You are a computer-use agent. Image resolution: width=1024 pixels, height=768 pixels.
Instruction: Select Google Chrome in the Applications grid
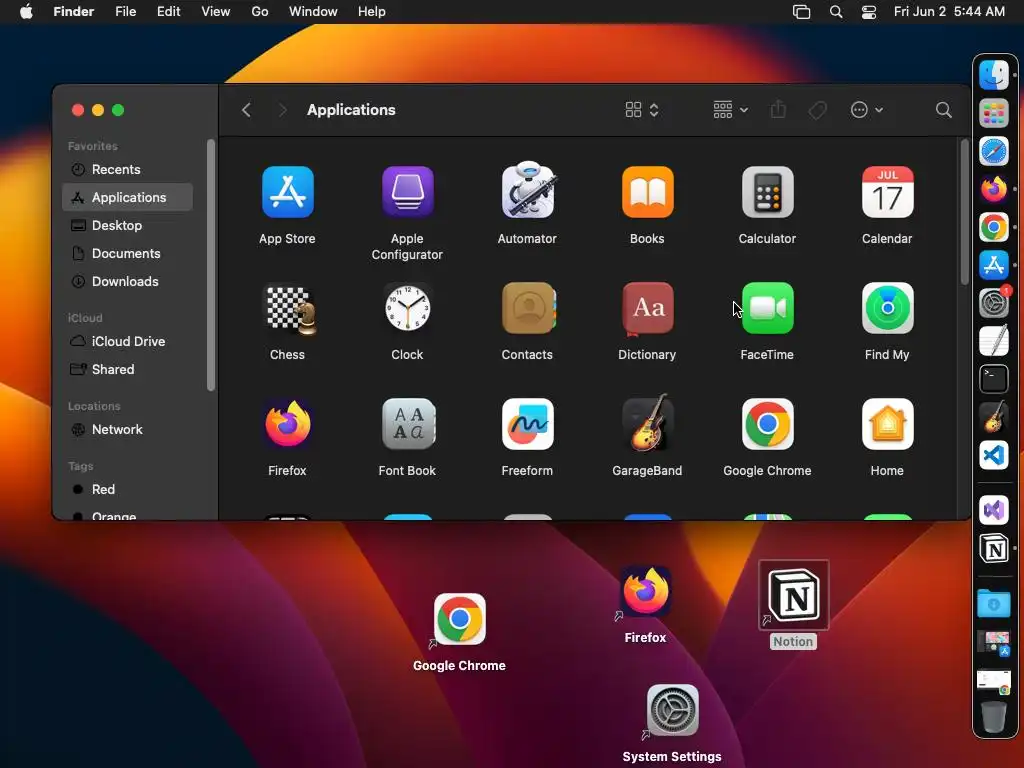(767, 424)
